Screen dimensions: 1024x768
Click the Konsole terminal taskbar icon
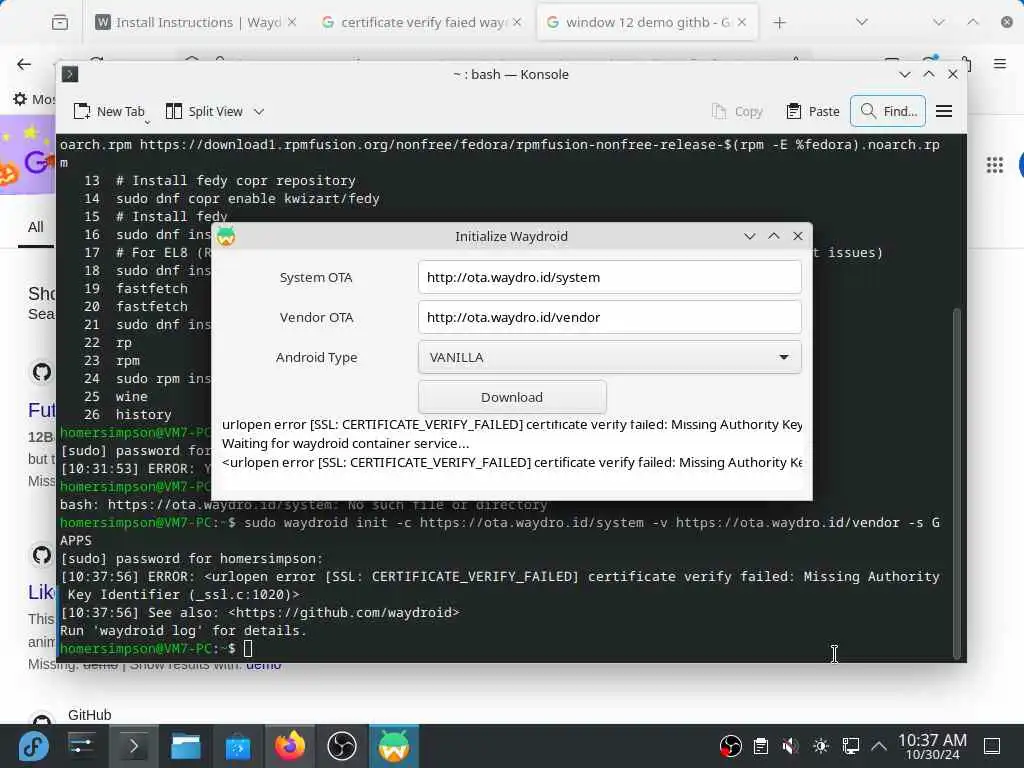[134, 746]
